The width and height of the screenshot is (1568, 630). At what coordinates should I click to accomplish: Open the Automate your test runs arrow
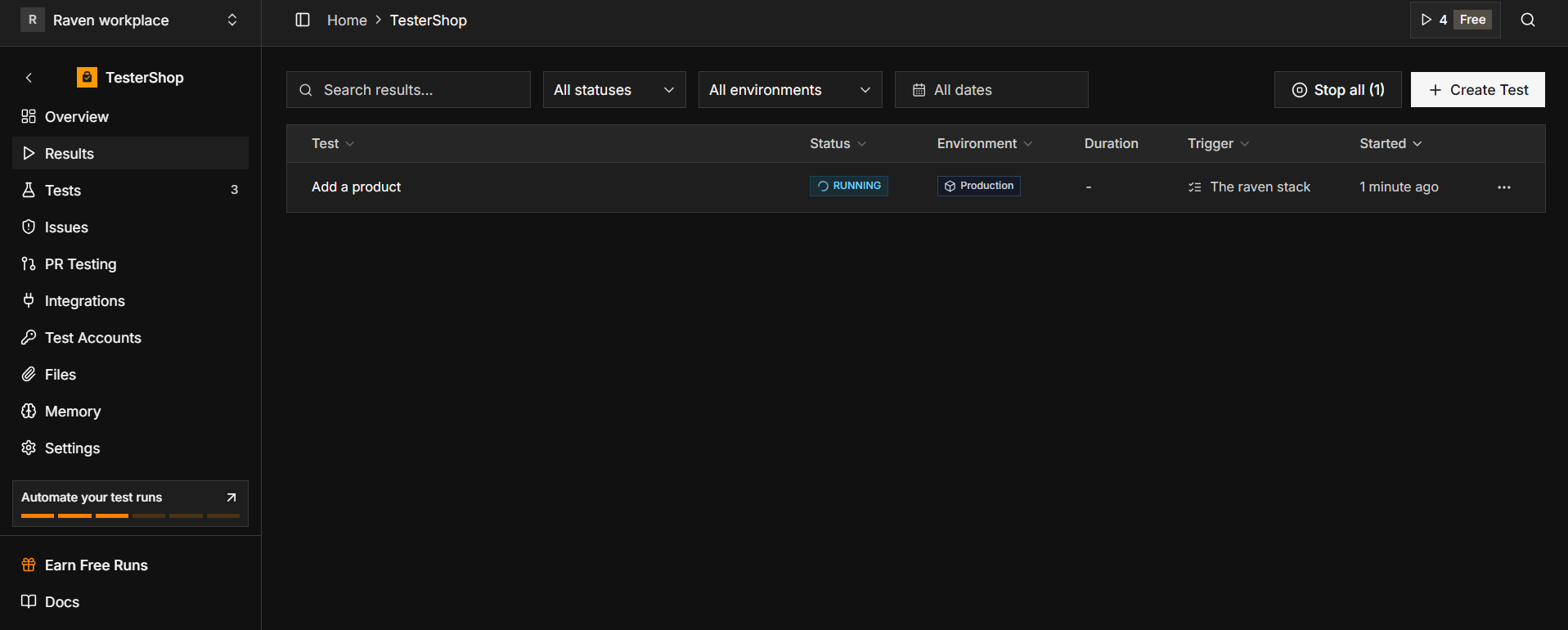(x=231, y=497)
